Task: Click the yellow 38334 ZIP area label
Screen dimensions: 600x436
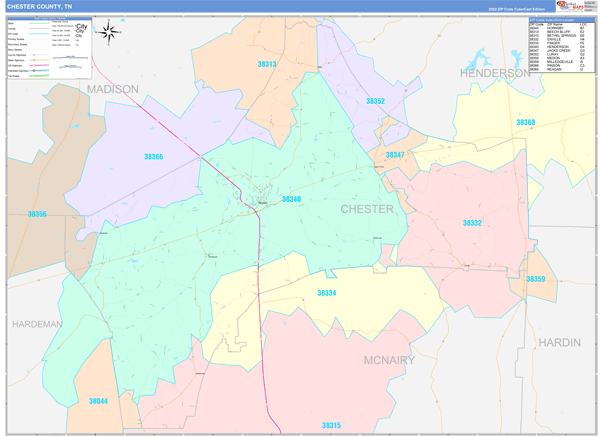Action: 326,293
